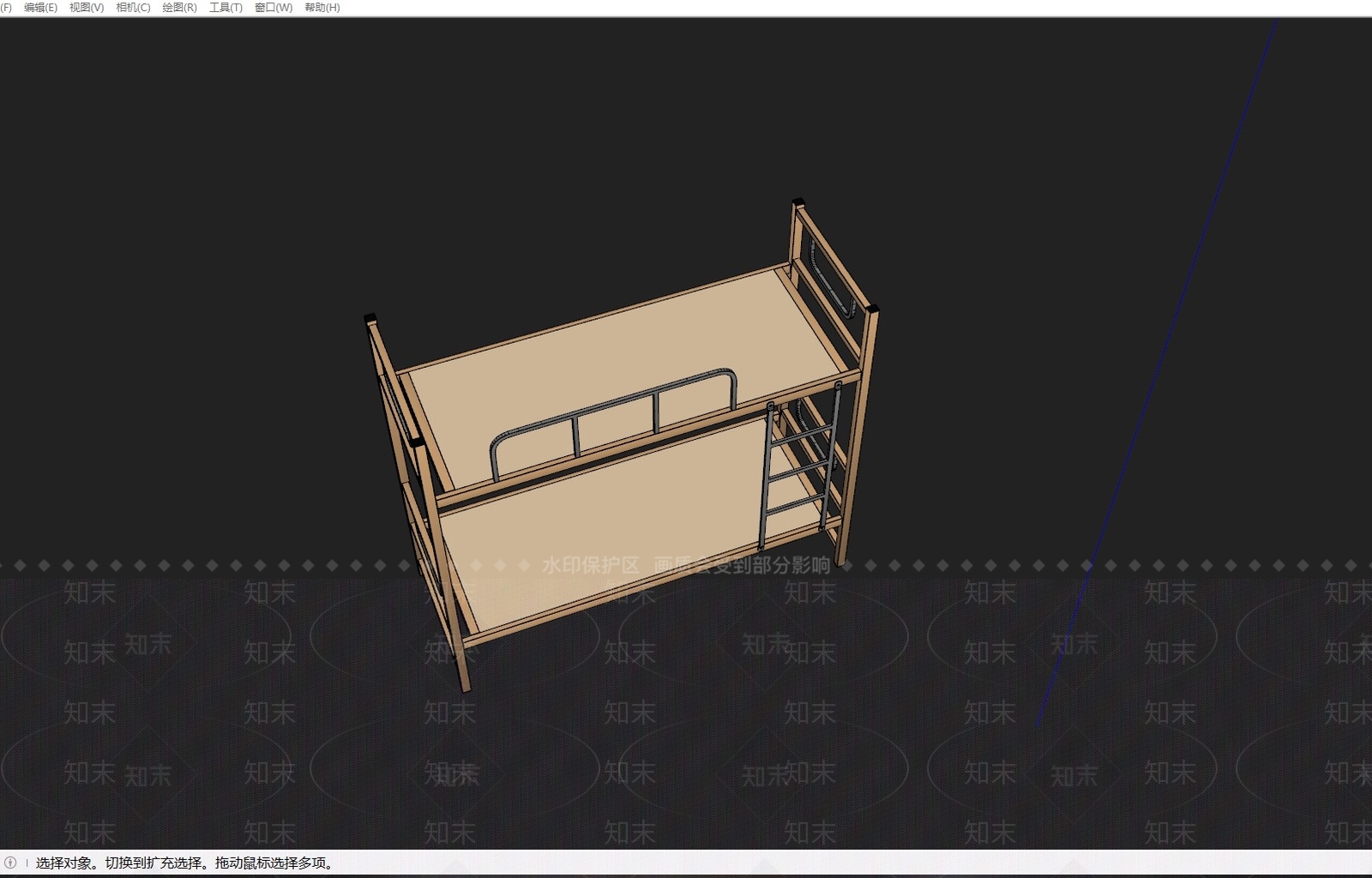The height and width of the screenshot is (878, 1372).
Task: Open the 视图(V) menu
Action: 87,8
